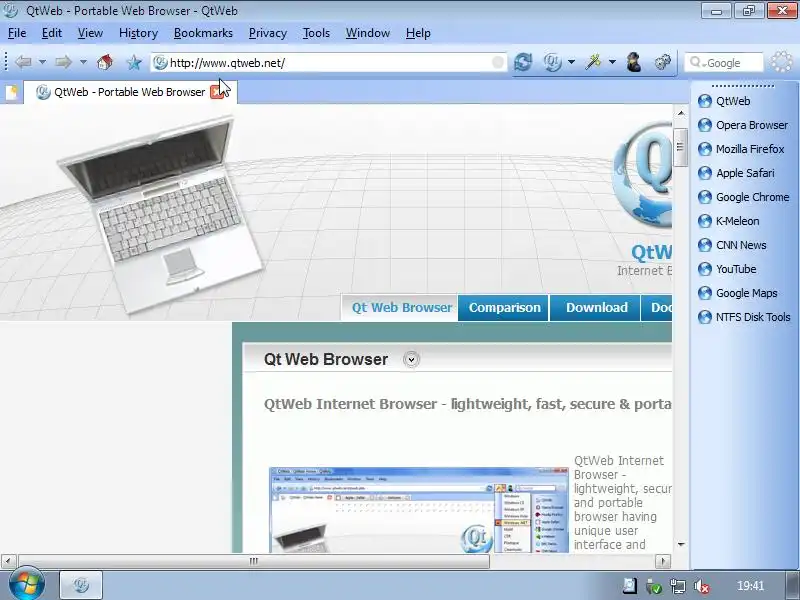Open Apple Safari sidebar bookmark
The image size is (800, 600).
tap(736, 173)
